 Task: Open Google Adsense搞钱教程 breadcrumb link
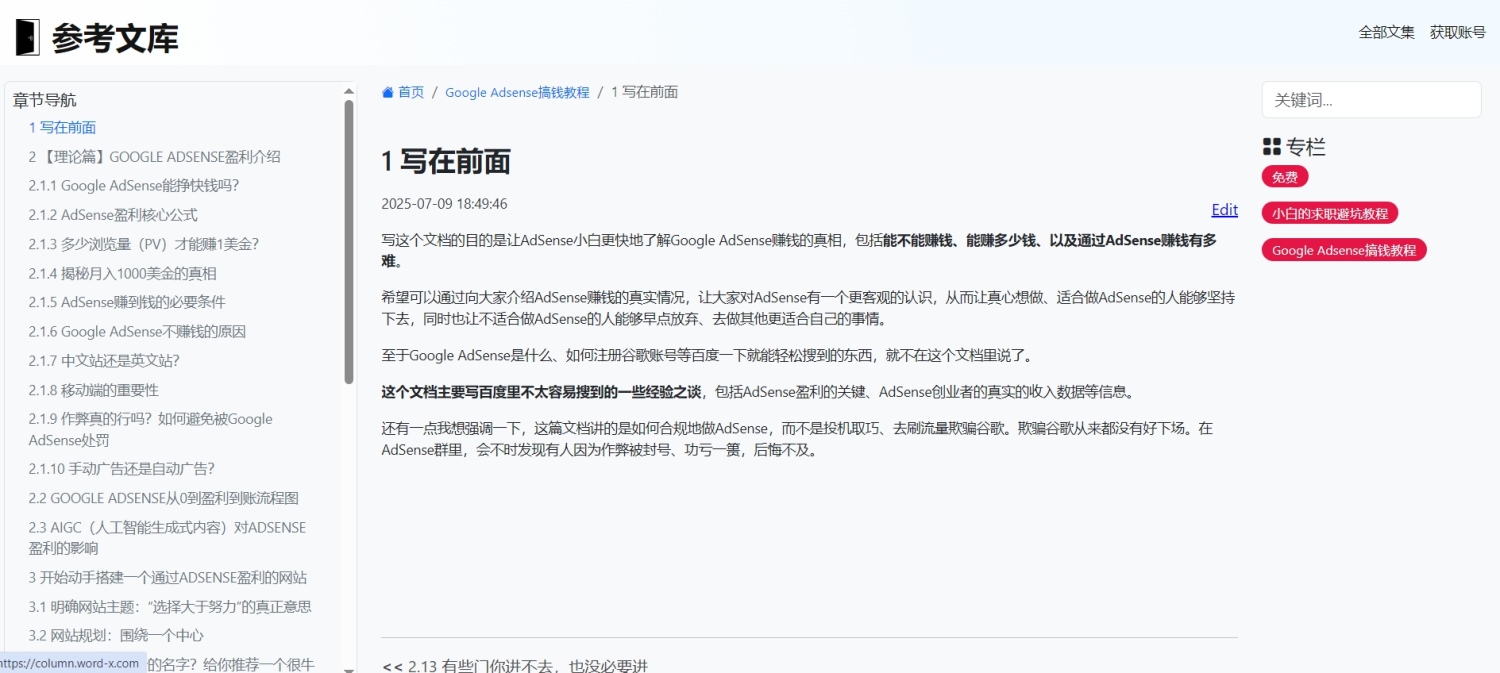pyautogui.click(x=517, y=92)
